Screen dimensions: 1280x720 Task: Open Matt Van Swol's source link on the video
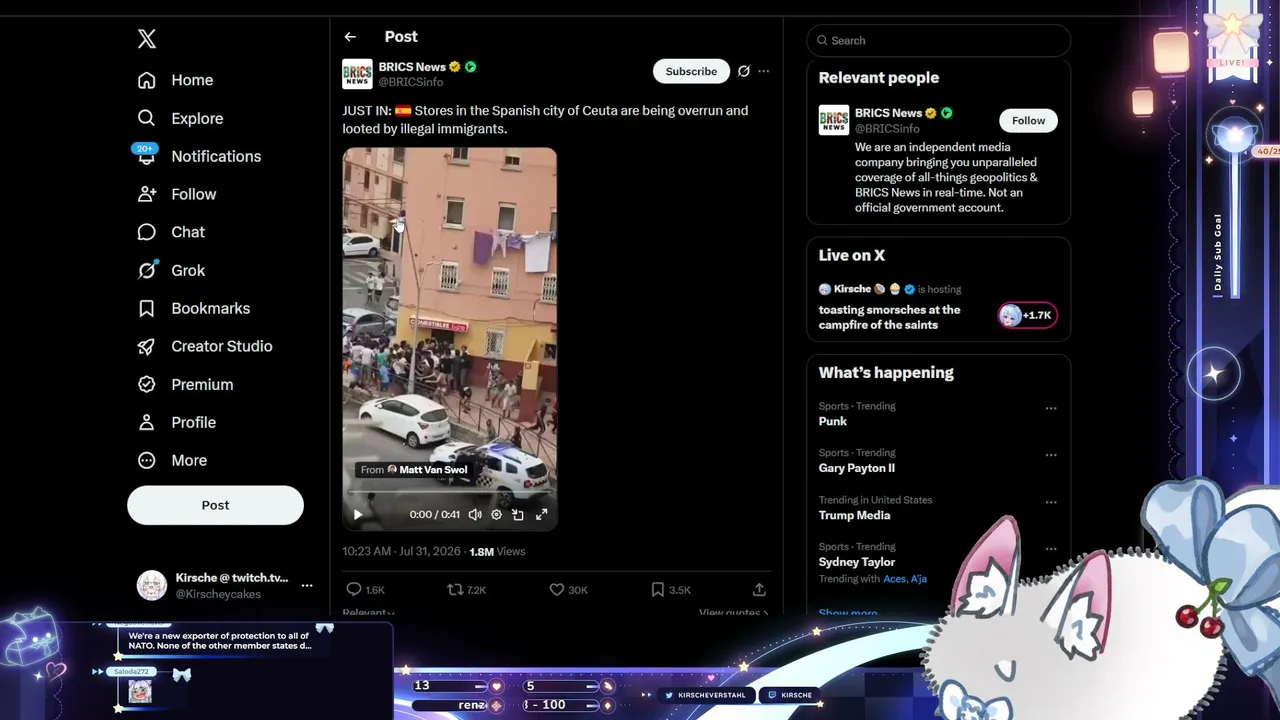click(x=414, y=470)
